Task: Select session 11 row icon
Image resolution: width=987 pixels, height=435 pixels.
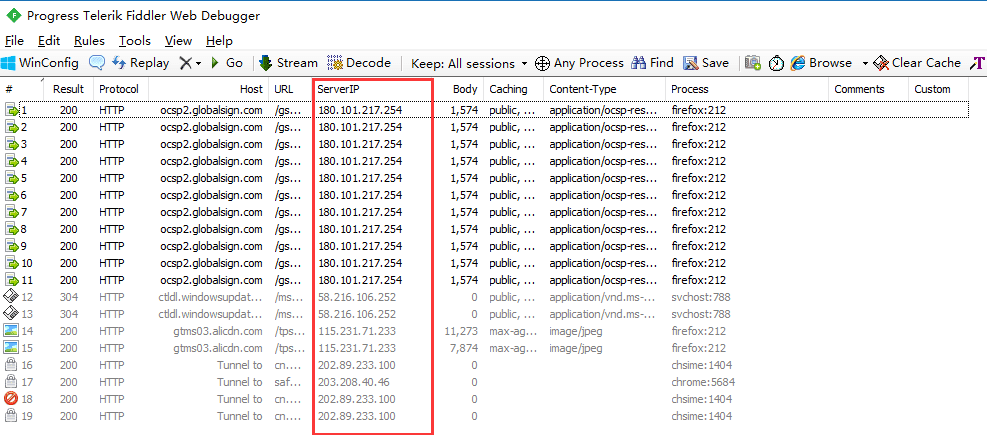Action: pos(13,280)
